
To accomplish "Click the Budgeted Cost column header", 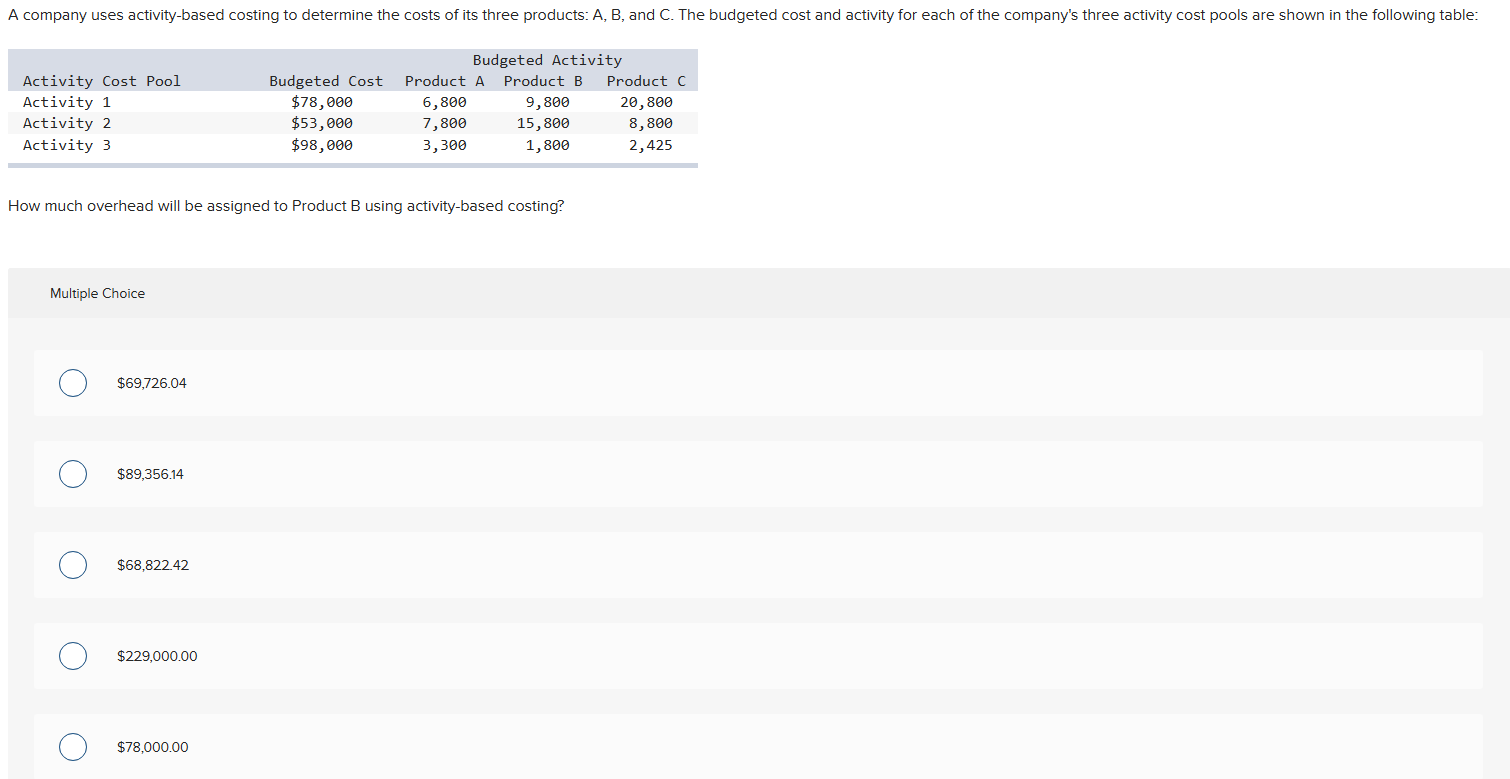I will pyautogui.click(x=326, y=81).
